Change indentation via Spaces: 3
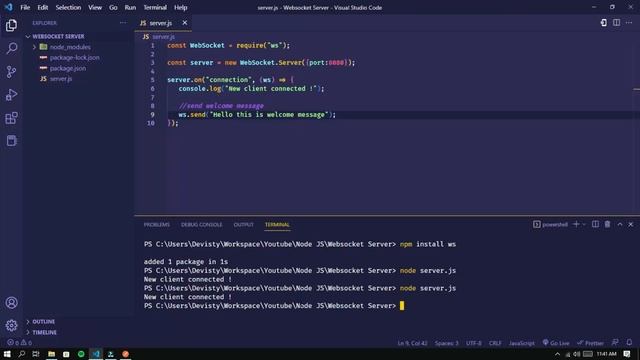This screenshot has height=360, width=640. click(x=447, y=343)
